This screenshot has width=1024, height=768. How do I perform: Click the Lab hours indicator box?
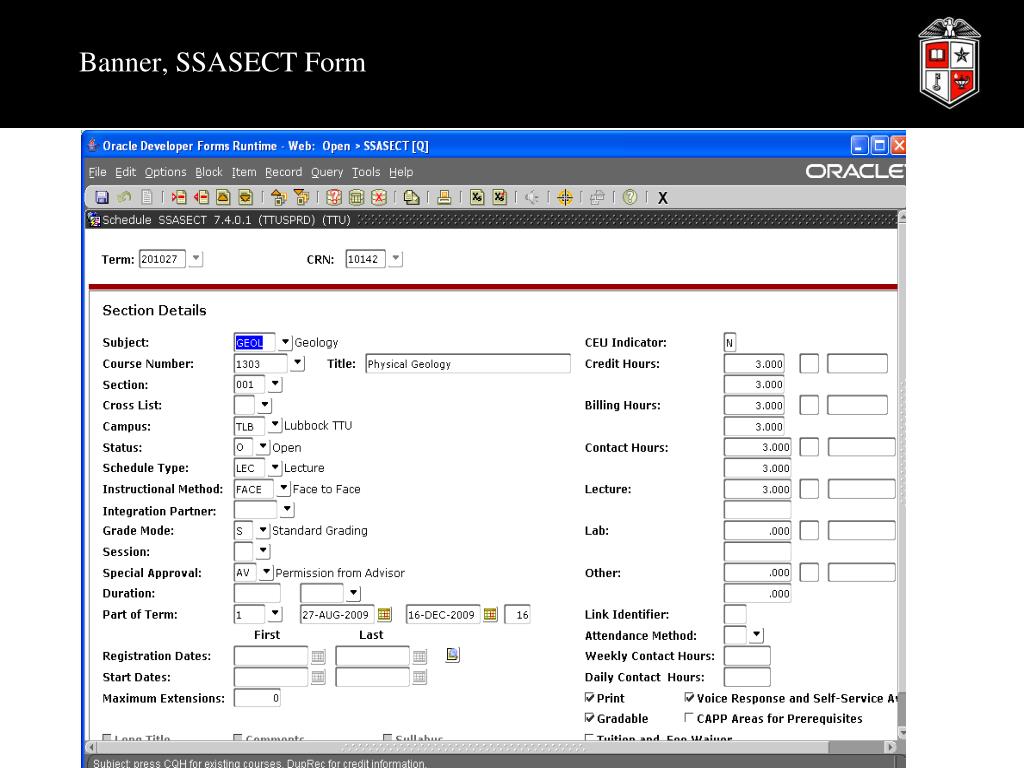click(x=809, y=530)
